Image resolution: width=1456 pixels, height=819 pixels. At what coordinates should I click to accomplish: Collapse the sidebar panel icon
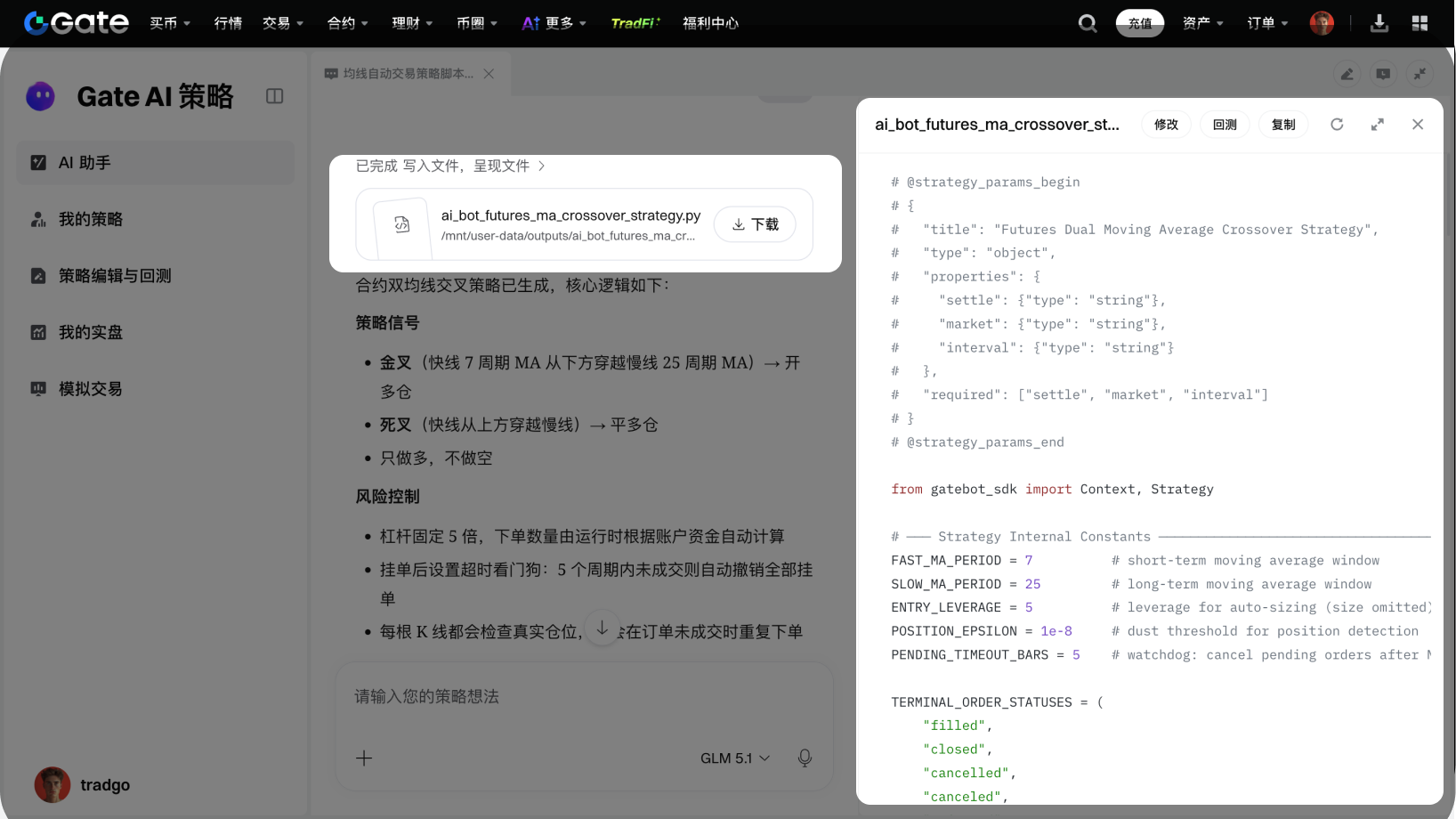point(275,96)
